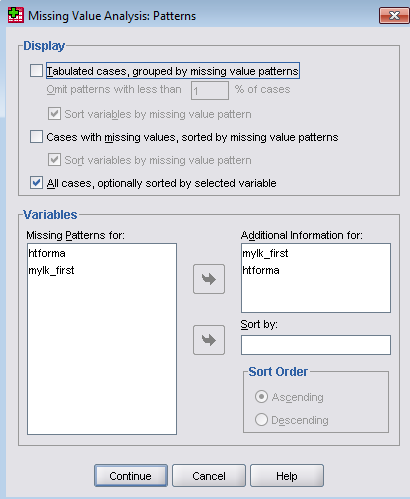Select htforma in Additional Information list
Screen dimensions: 410x499
point(261,270)
